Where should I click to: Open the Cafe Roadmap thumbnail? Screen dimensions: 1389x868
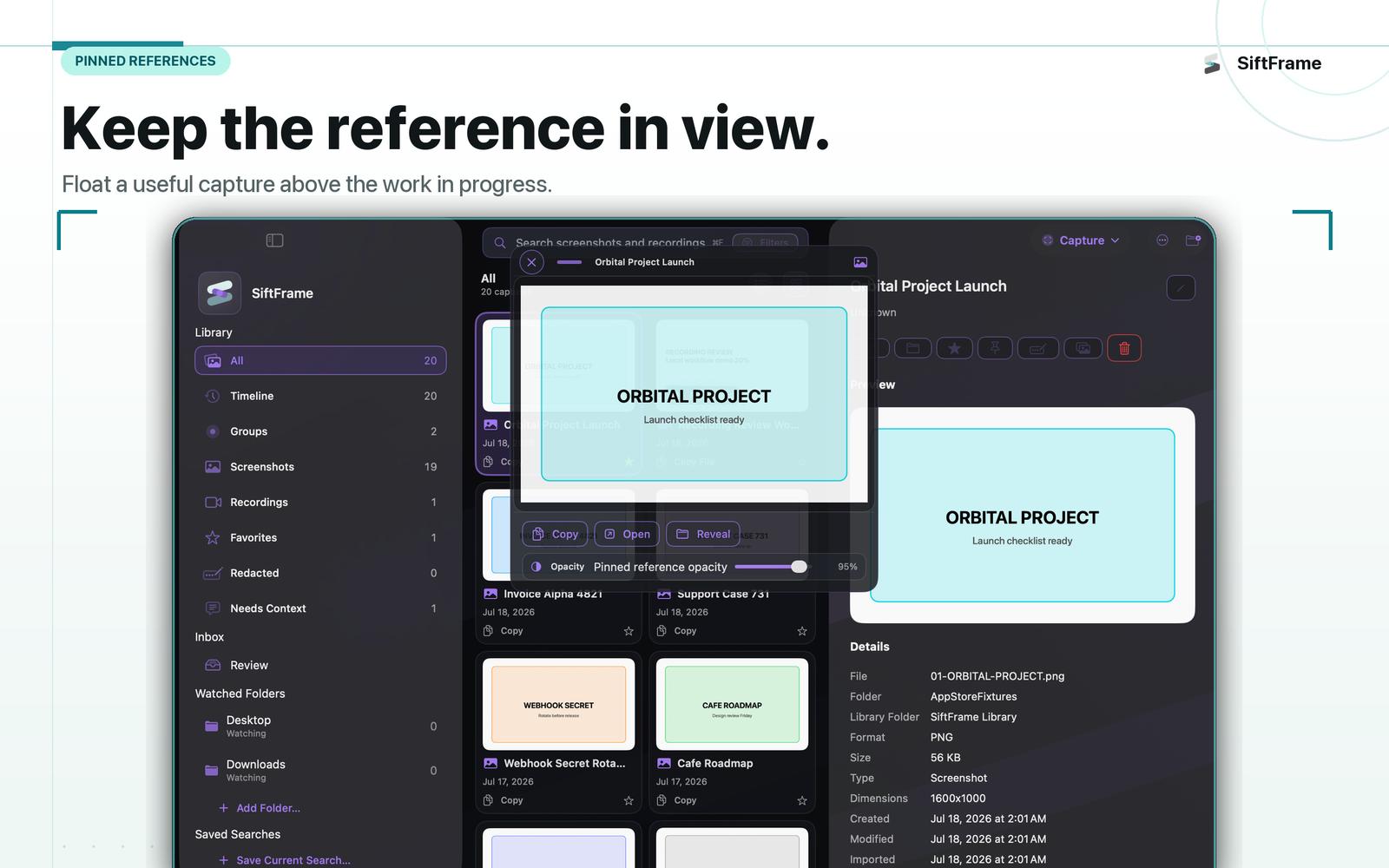tap(732, 704)
